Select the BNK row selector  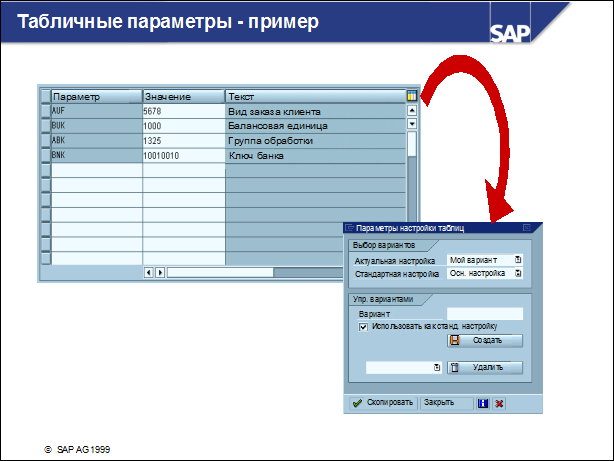tap(45, 156)
